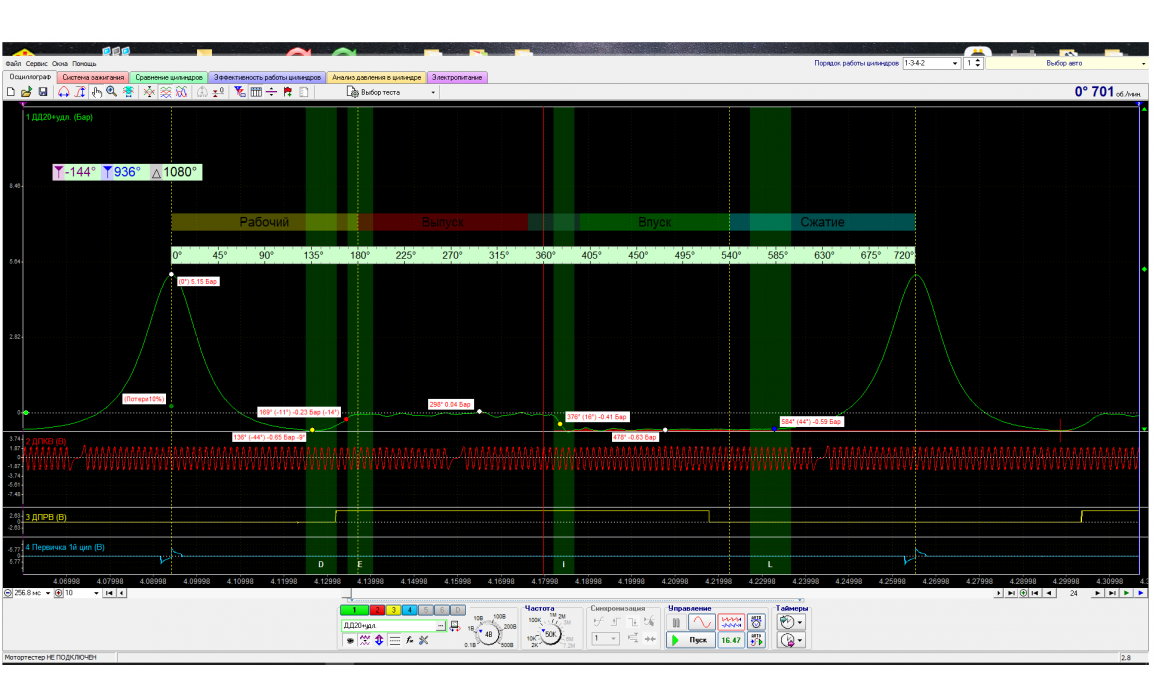Switch to Электропитание tab

click(x=457, y=77)
